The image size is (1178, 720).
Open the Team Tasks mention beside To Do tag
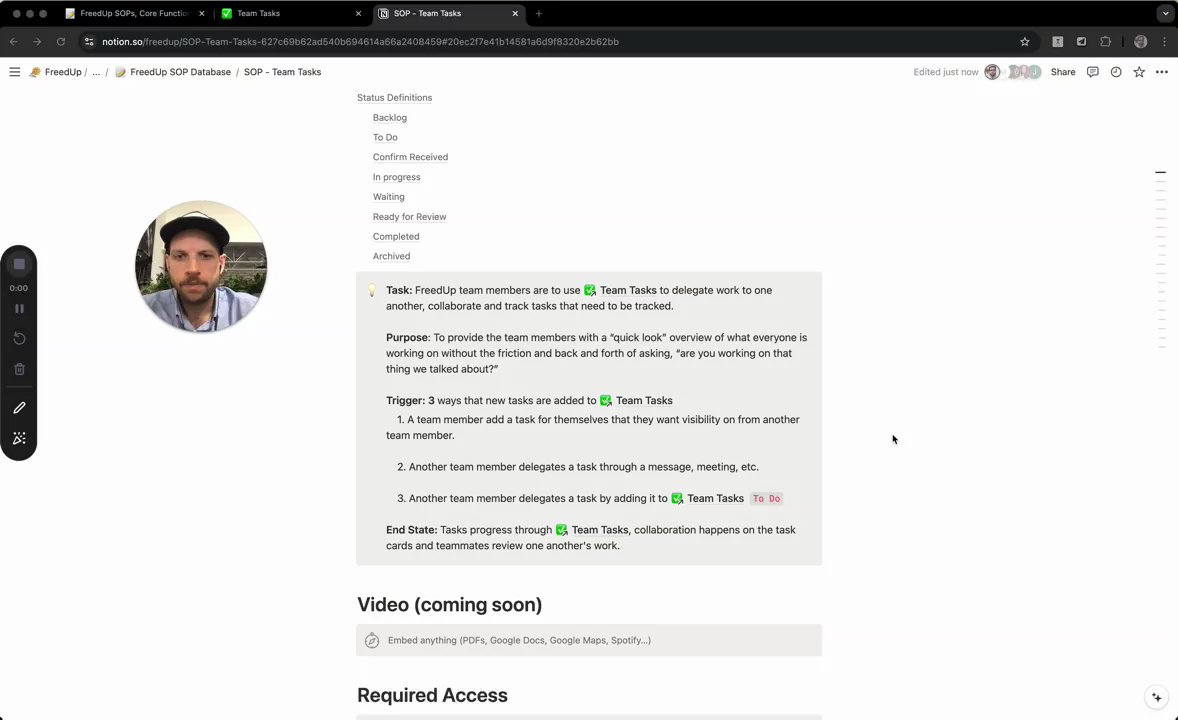point(707,498)
